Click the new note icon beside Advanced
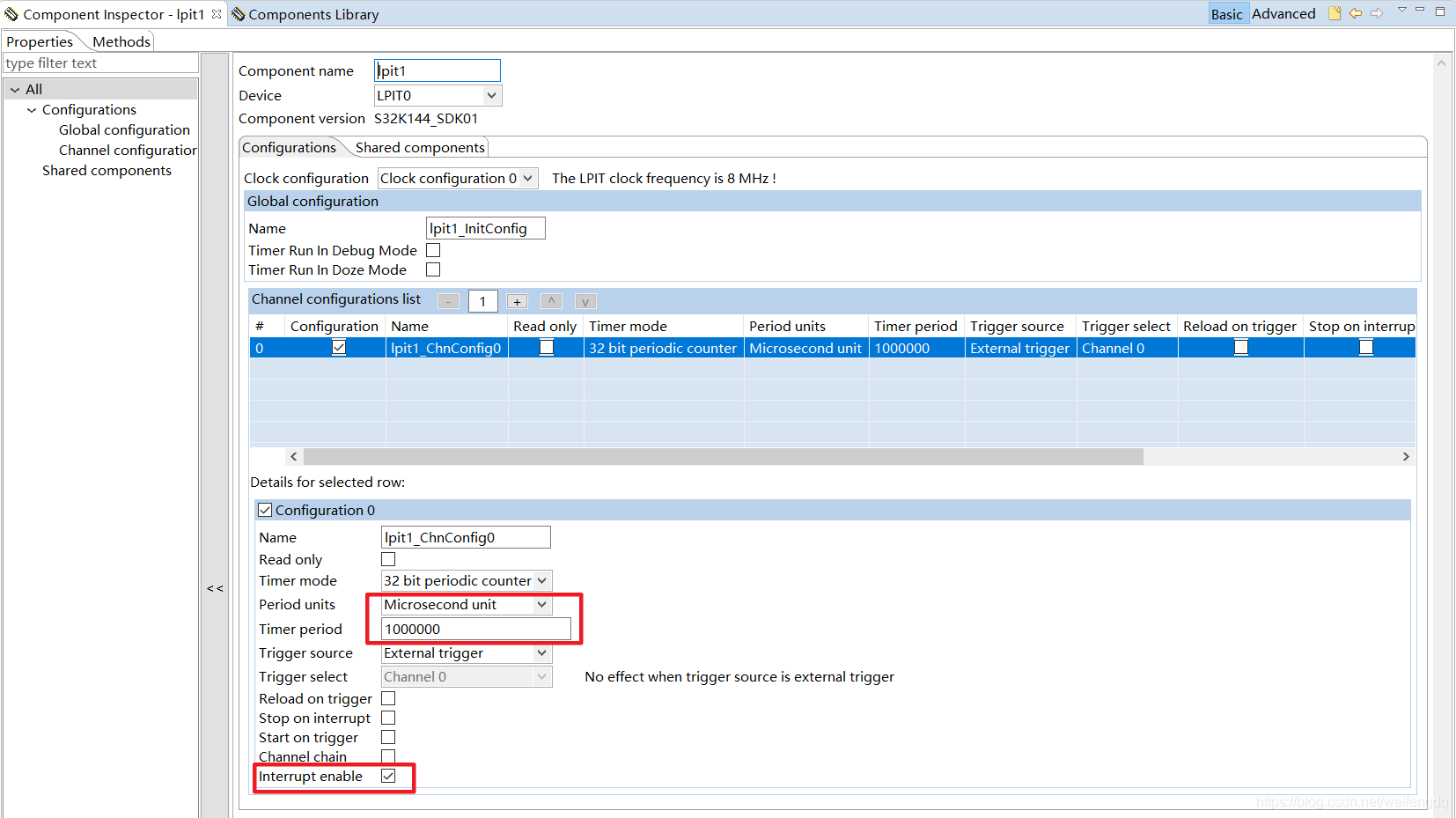Screen dimensions: 1456x818 1335,13
